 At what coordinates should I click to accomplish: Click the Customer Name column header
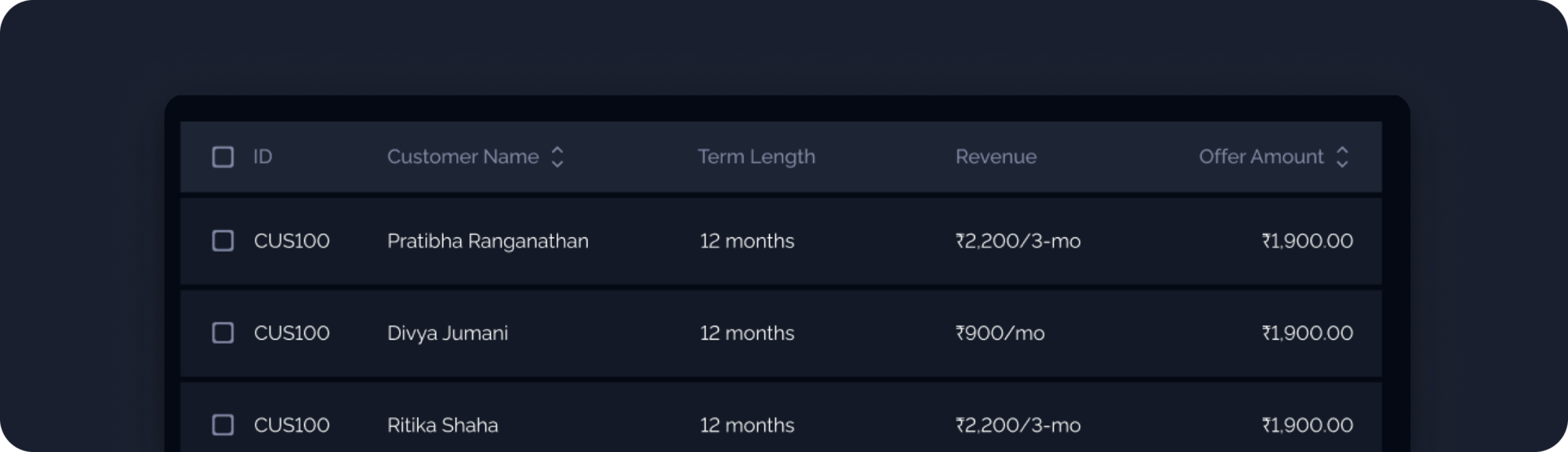coord(463,157)
